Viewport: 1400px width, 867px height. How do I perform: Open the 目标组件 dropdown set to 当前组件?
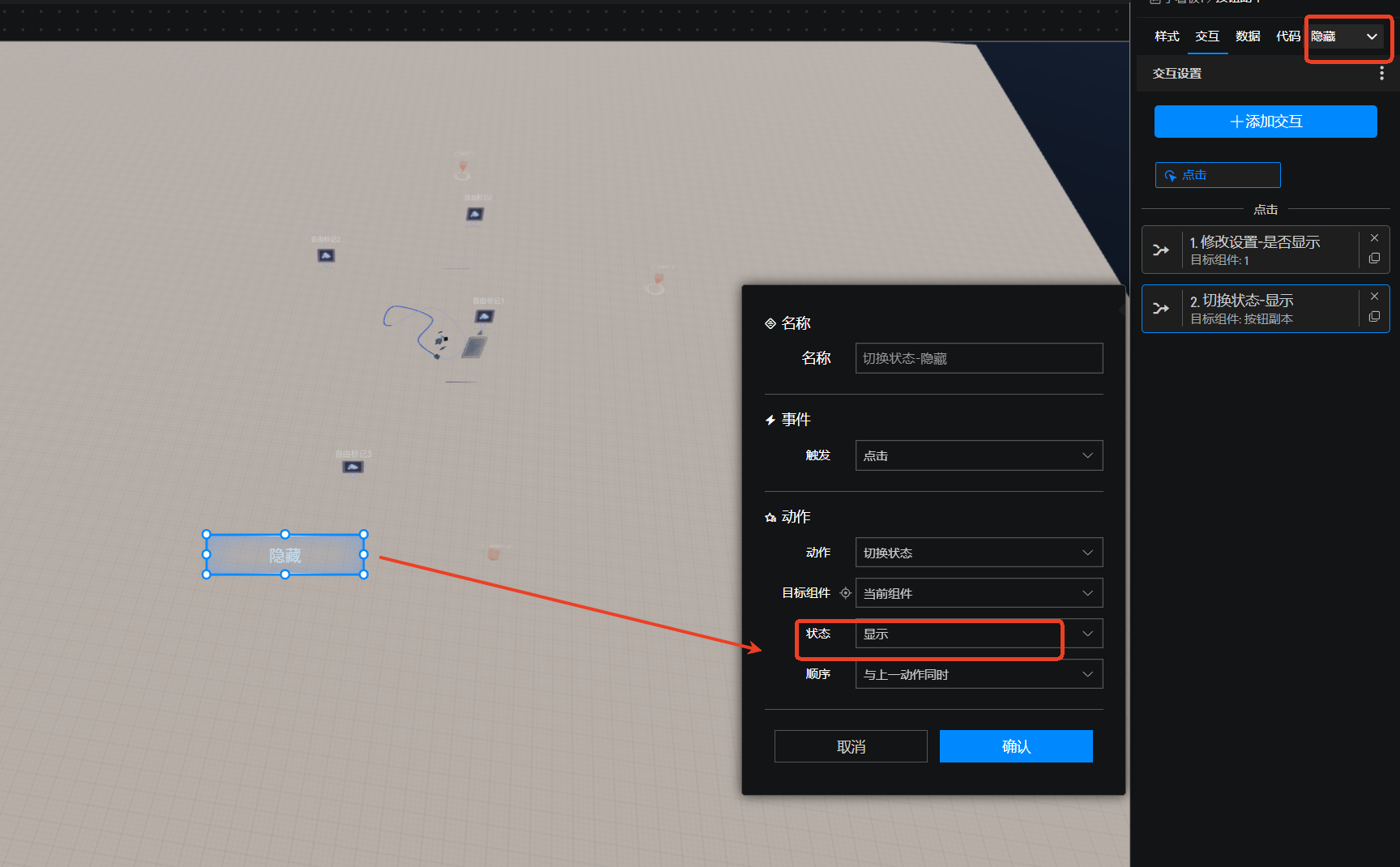click(x=979, y=593)
